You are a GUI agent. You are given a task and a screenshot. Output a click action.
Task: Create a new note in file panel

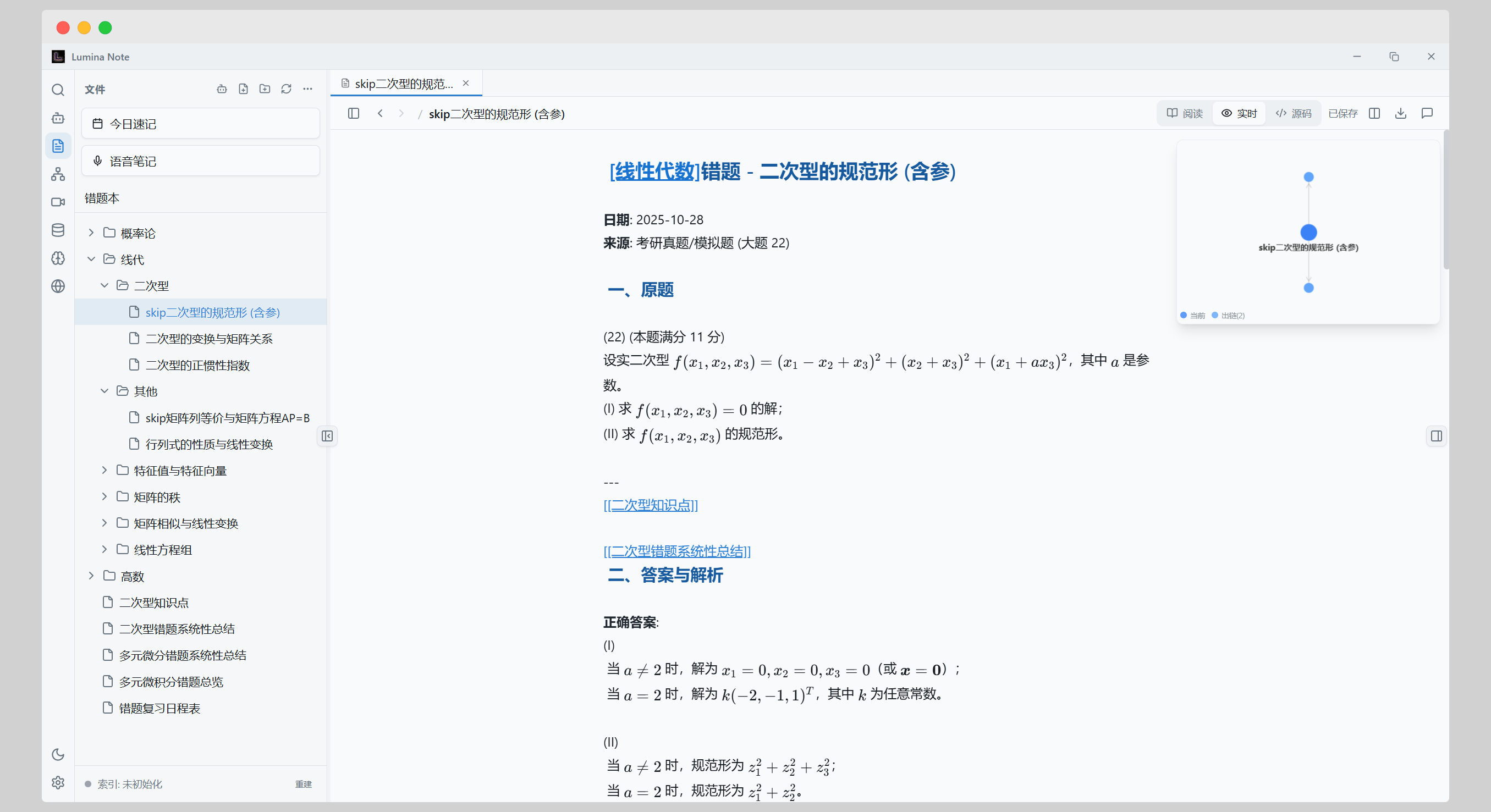coord(243,89)
